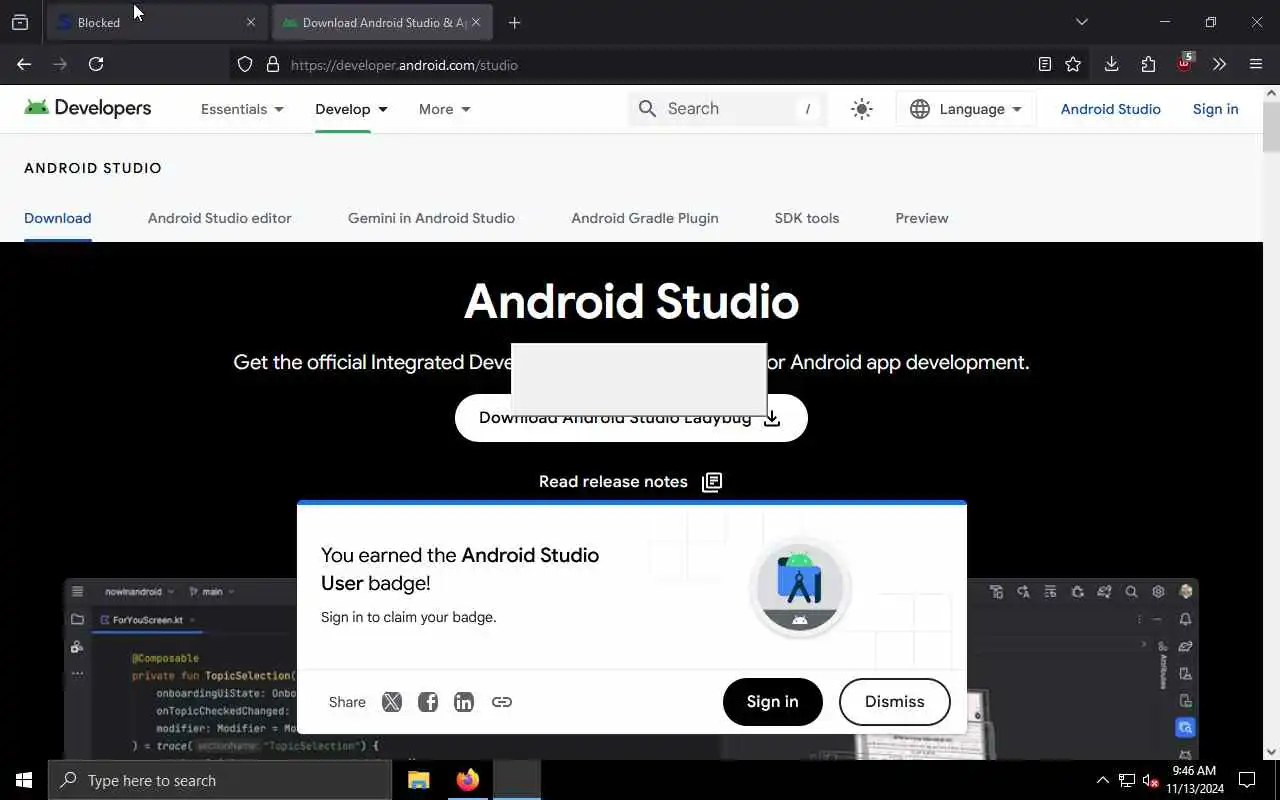Close the Blocked tab
This screenshot has height=800, width=1280.
point(251,22)
